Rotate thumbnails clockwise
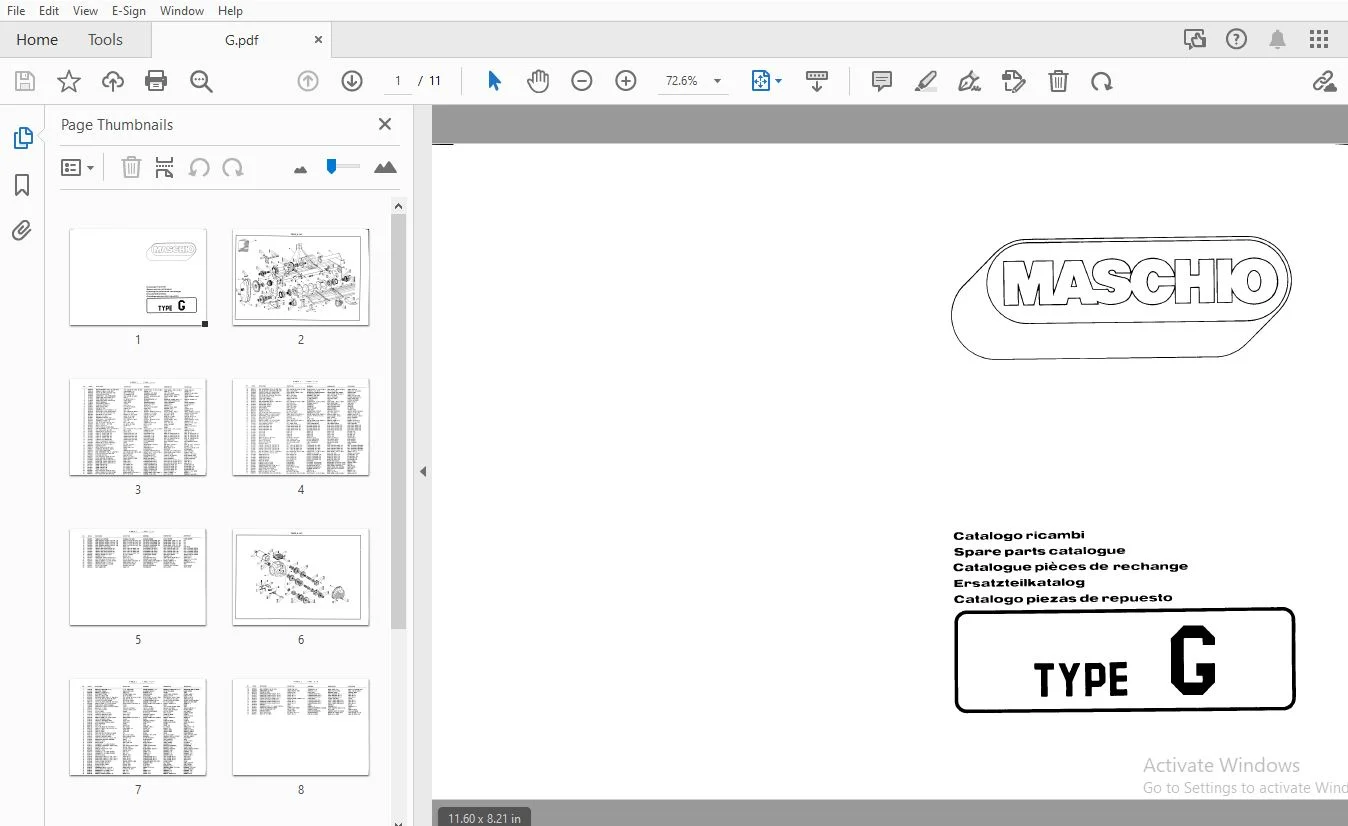Screen dimensions: 1348x826 point(233,167)
